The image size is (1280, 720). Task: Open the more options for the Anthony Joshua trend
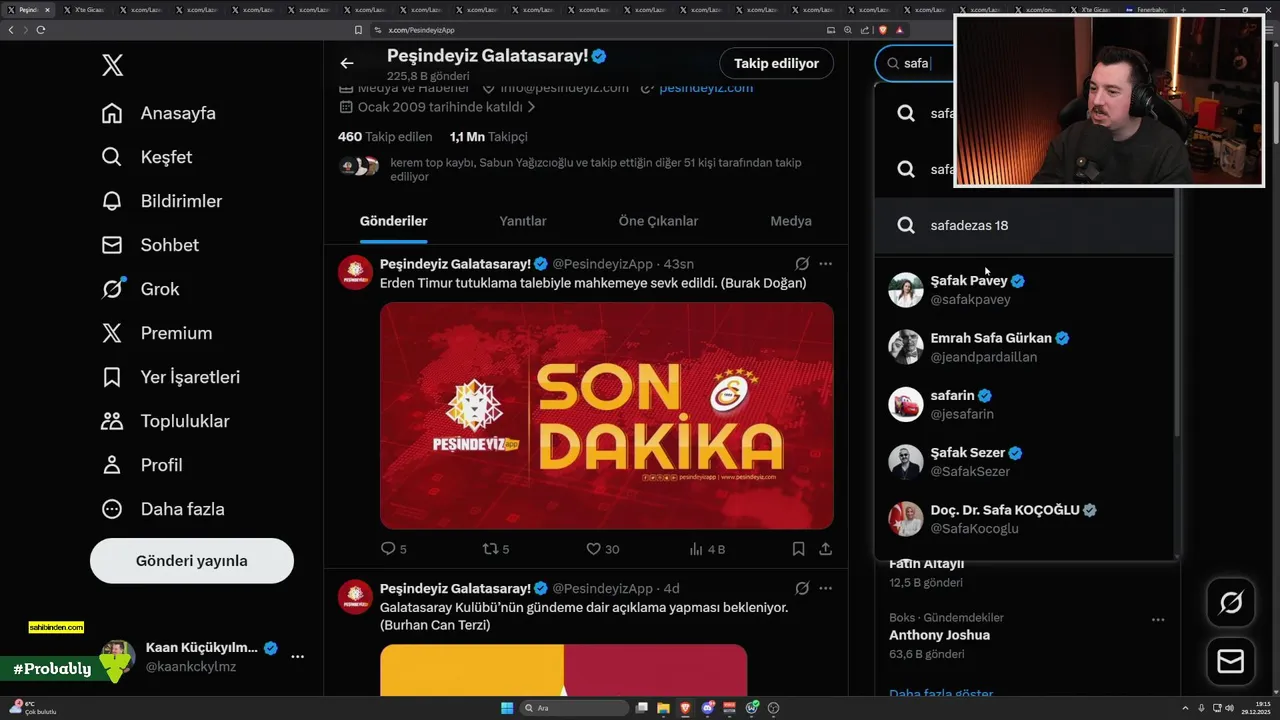[x=1158, y=620]
